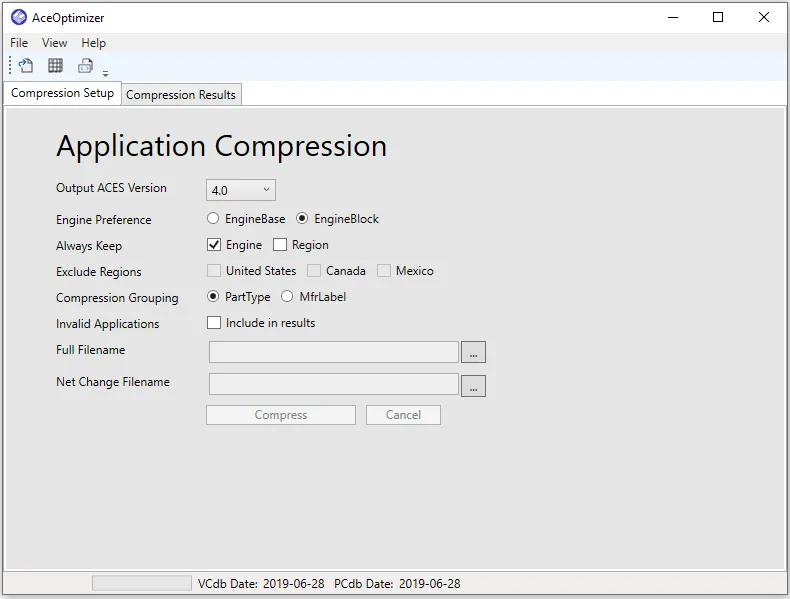Click the status bar progress indicator
Screen dimensions: 790x599
click(x=142, y=583)
